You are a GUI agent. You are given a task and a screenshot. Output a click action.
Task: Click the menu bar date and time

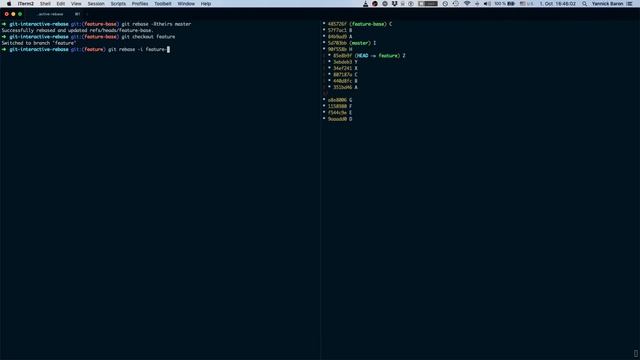point(558,4)
